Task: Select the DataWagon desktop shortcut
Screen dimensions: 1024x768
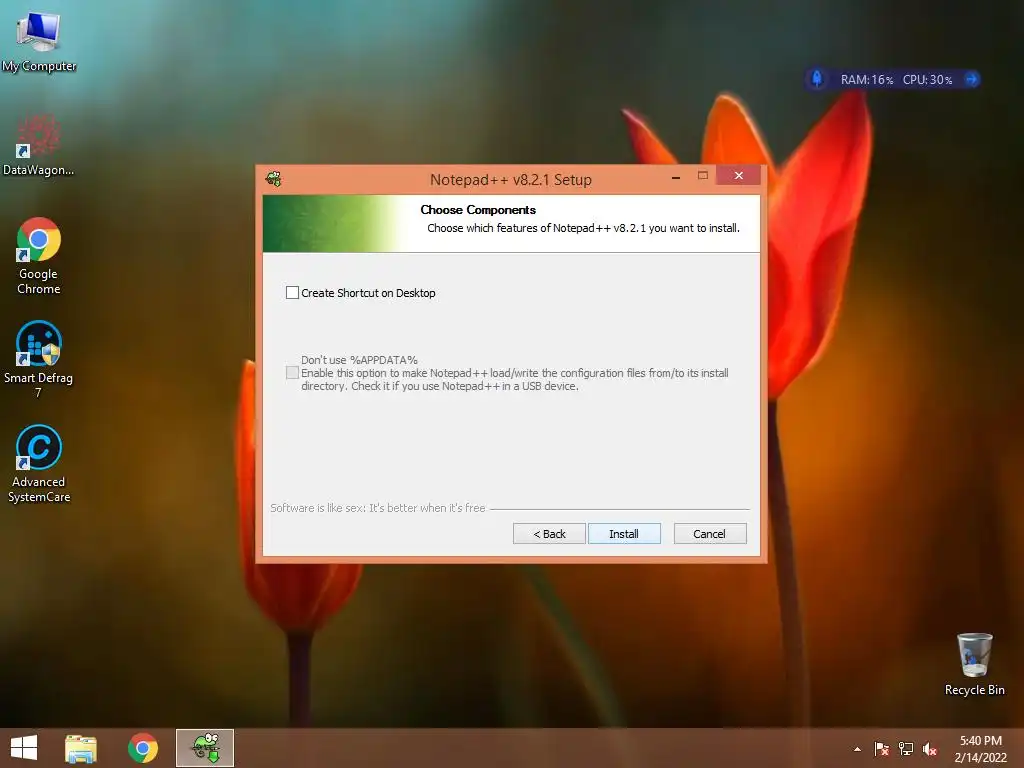Action: (39, 145)
